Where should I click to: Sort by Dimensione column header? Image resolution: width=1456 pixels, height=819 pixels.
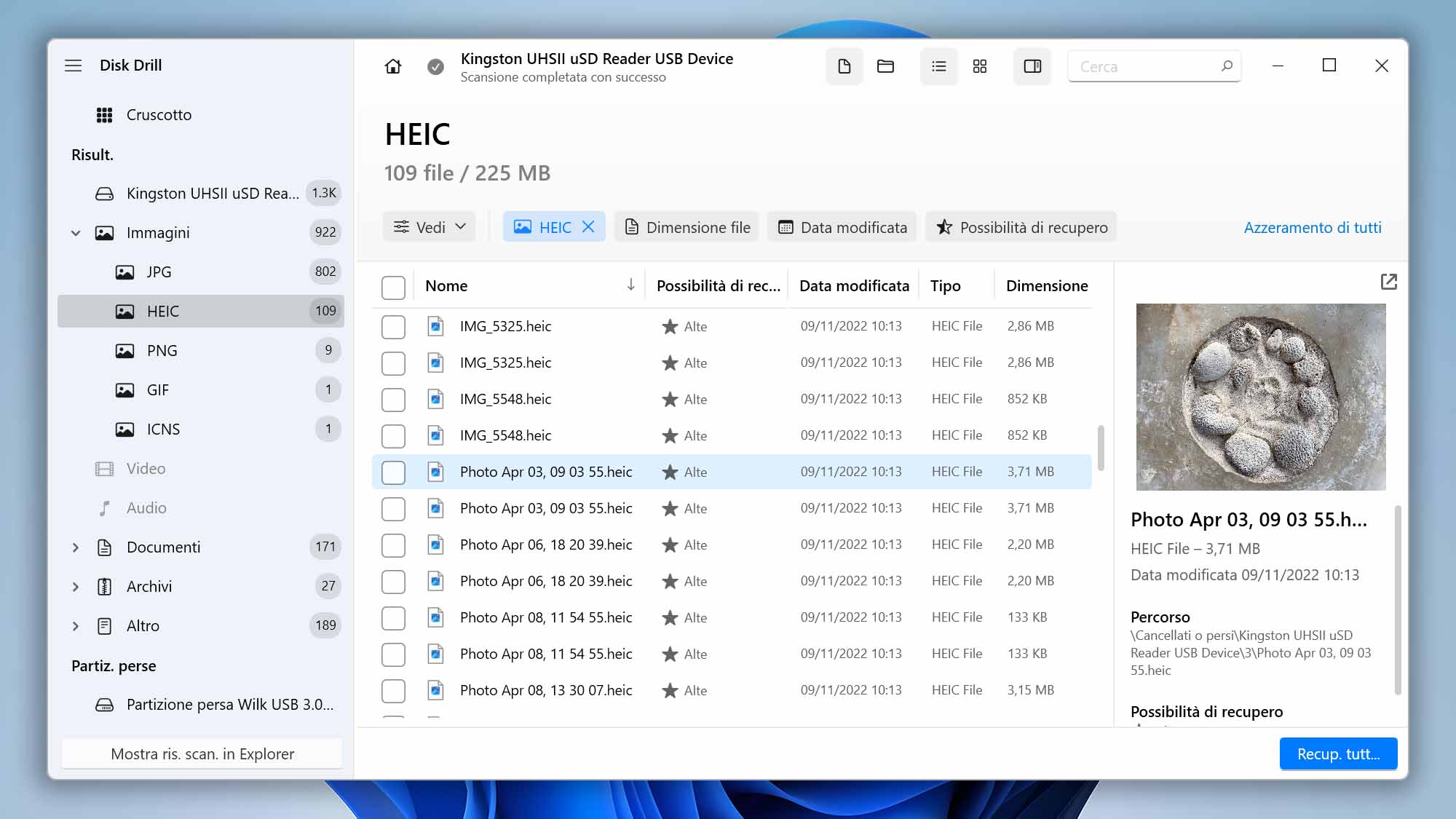point(1047,286)
